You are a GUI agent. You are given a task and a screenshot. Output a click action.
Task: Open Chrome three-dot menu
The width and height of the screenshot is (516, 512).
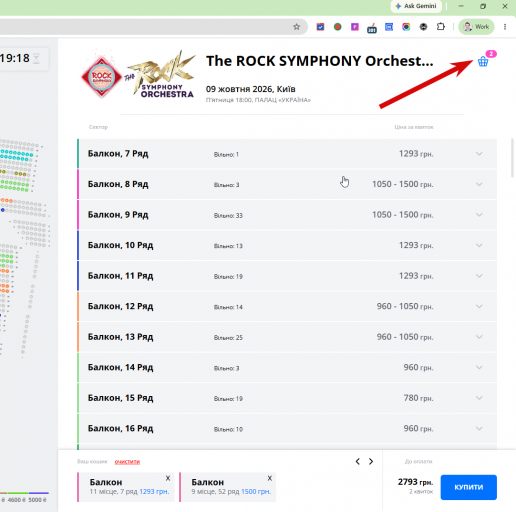coord(505,27)
